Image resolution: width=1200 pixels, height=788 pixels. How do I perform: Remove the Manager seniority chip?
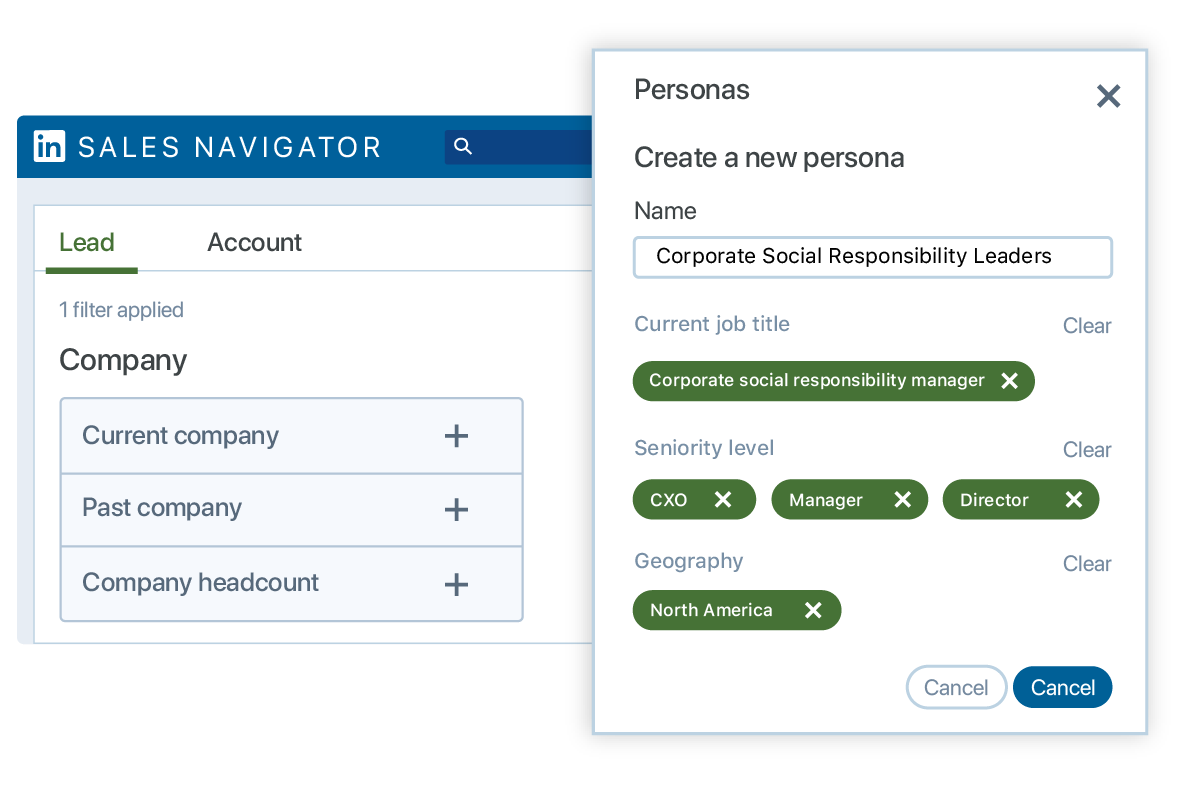click(903, 499)
